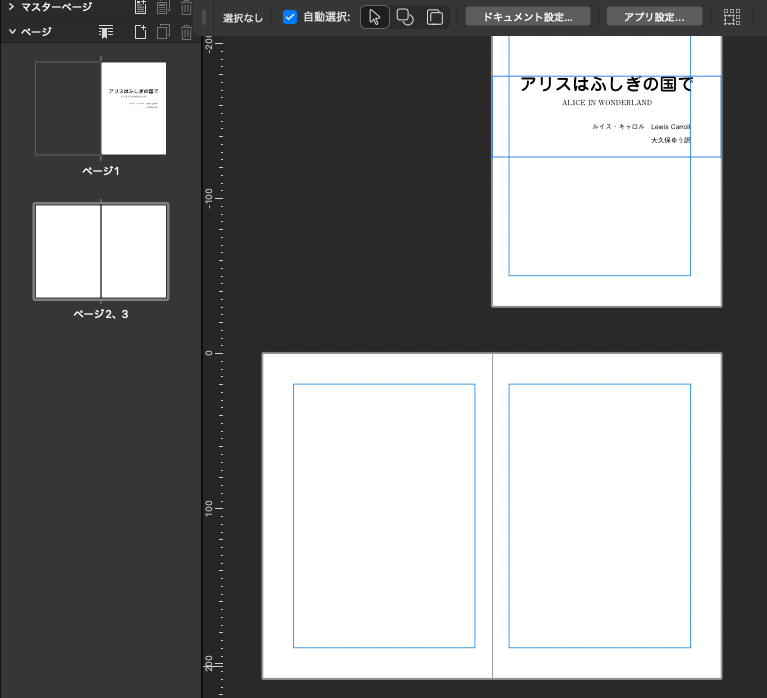Click the dotted transform origin grid icon
The height and width of the screenshot is (698, 767).
pos(732,17)
